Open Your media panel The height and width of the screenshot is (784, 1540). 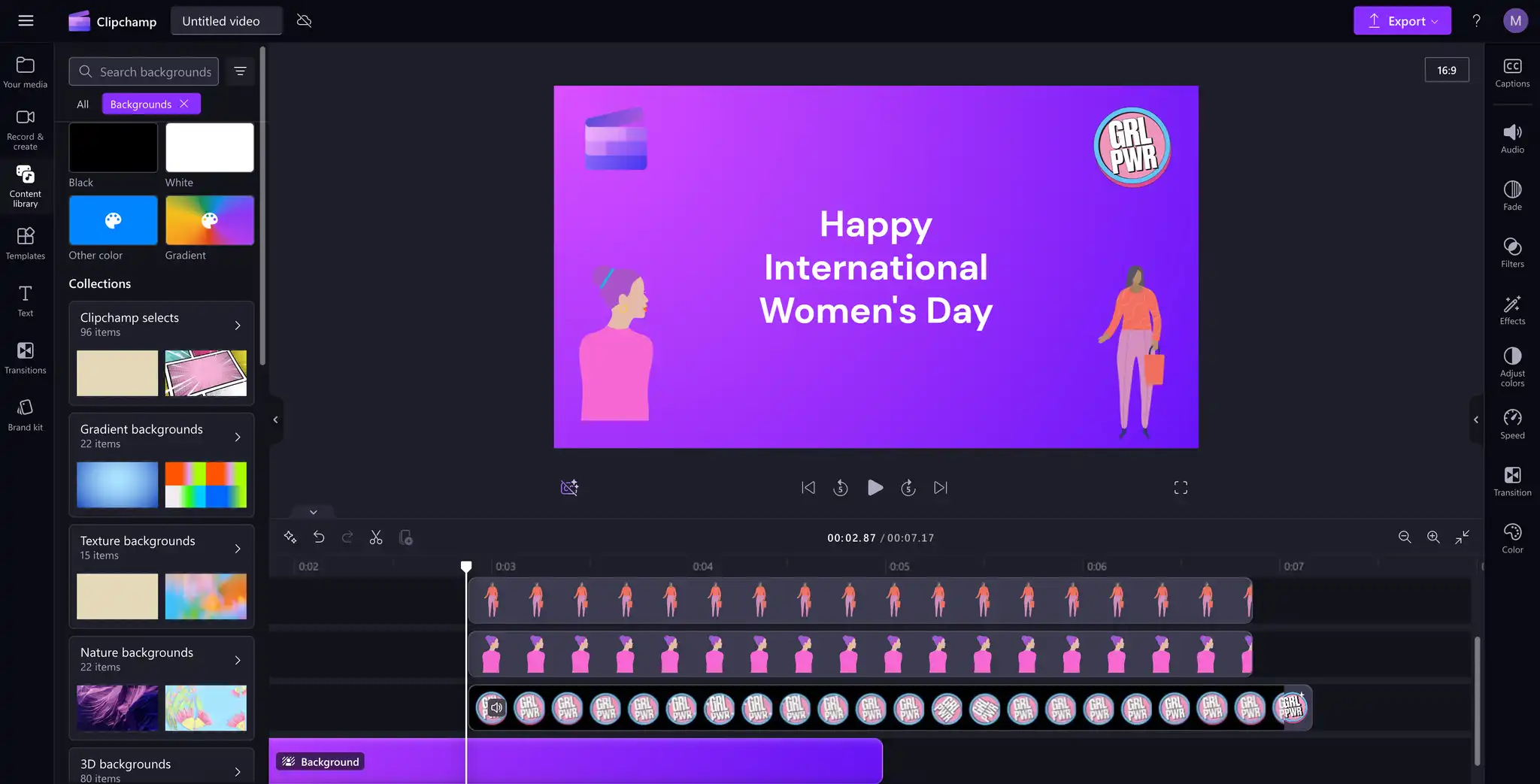26,72
